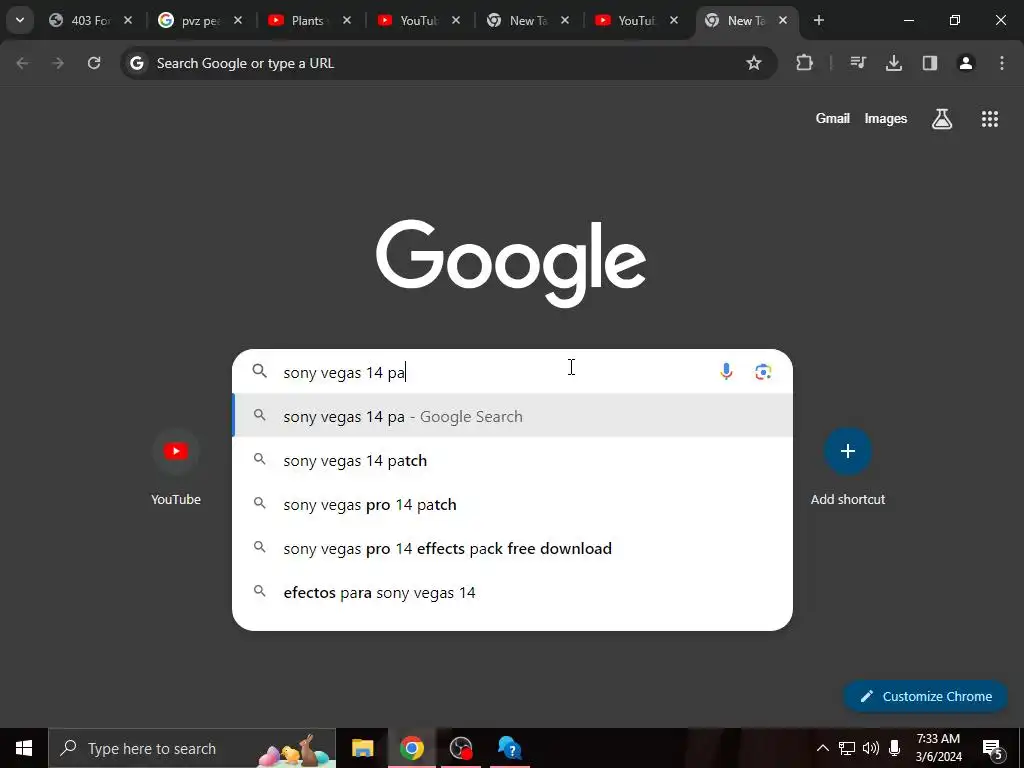This screenshot has height=768, width=1024.
Task: Click the microphone tray icon
Action: (x=894, y=748)
